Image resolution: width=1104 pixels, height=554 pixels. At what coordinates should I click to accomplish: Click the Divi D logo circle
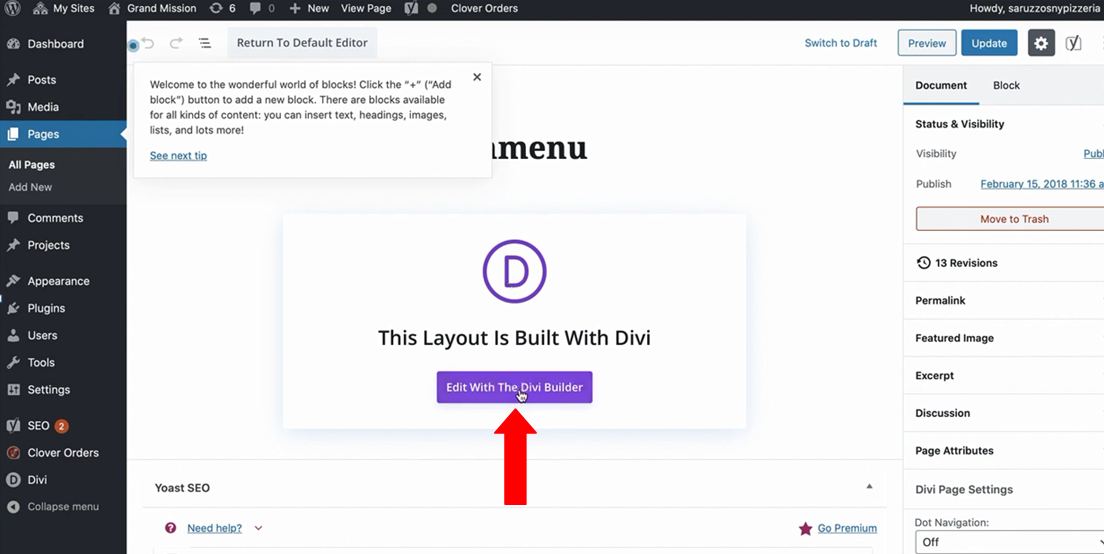click(515, 272)
